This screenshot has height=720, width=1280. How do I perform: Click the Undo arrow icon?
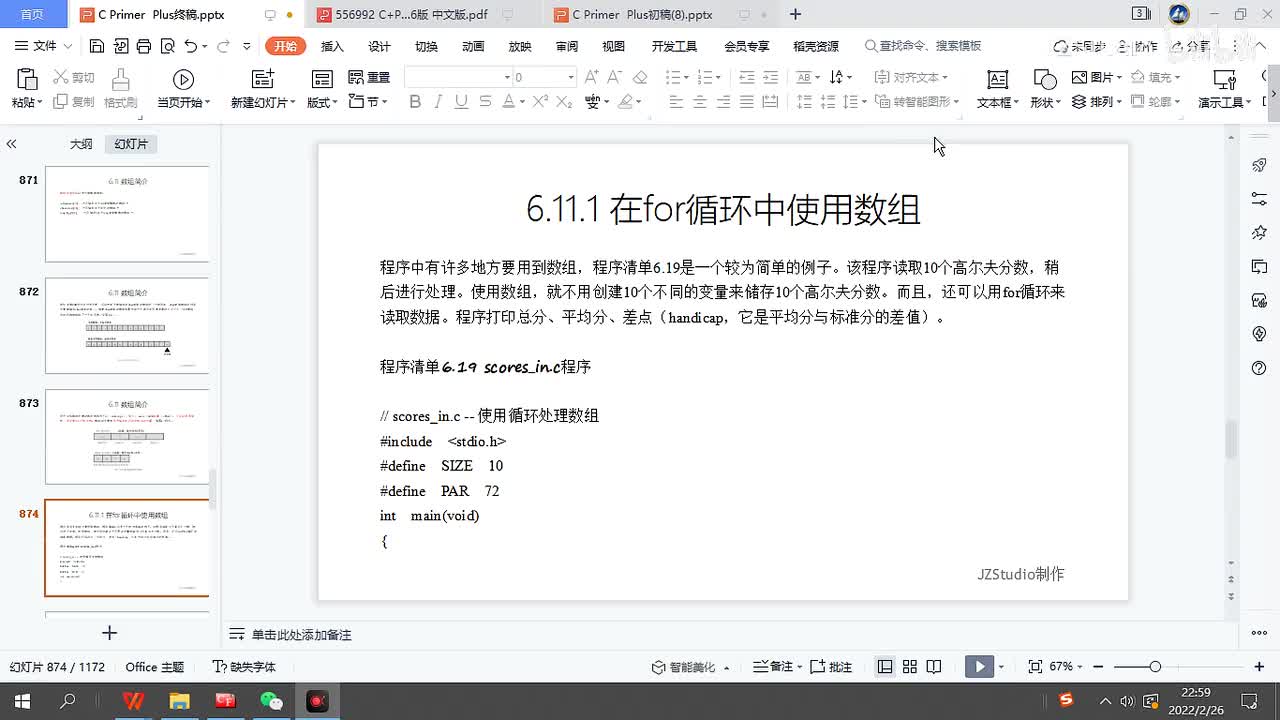(190, 46)
